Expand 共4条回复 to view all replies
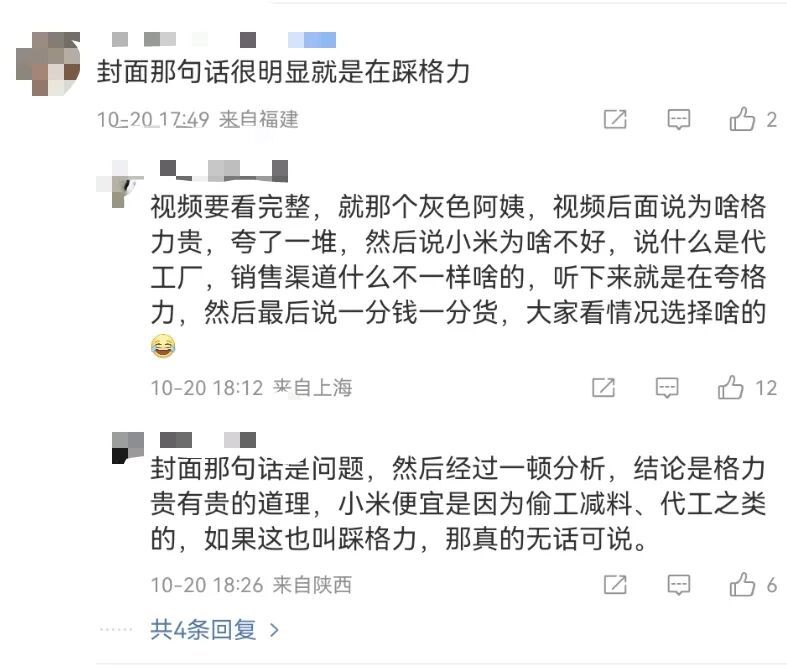Viewport: 787px width, 670px height. [x=214, y=630]
